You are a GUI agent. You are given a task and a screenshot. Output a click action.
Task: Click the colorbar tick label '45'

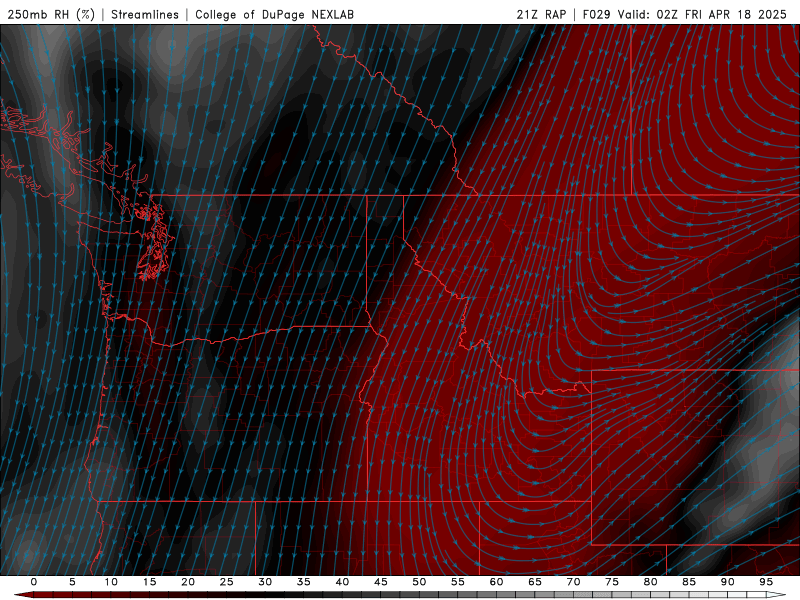coord(381,582)
